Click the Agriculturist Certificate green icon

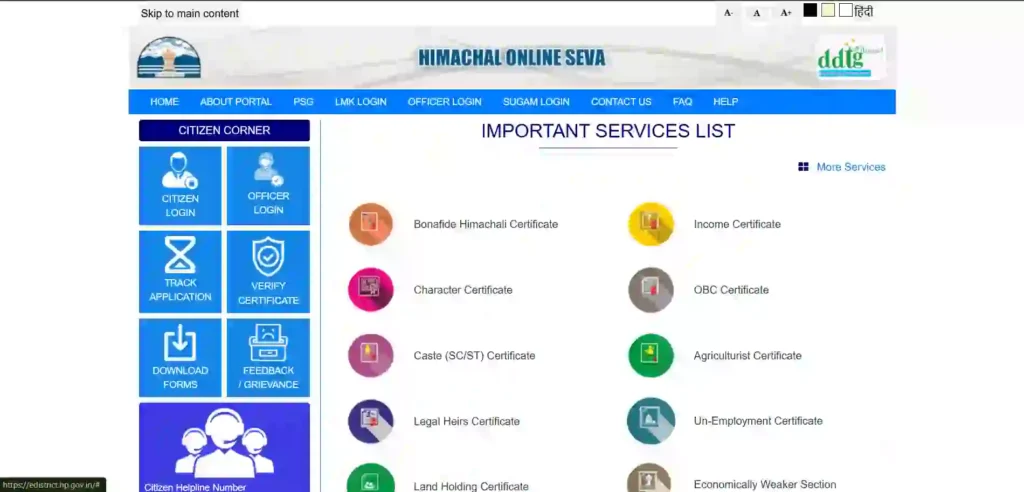click(x=650, y=355)
